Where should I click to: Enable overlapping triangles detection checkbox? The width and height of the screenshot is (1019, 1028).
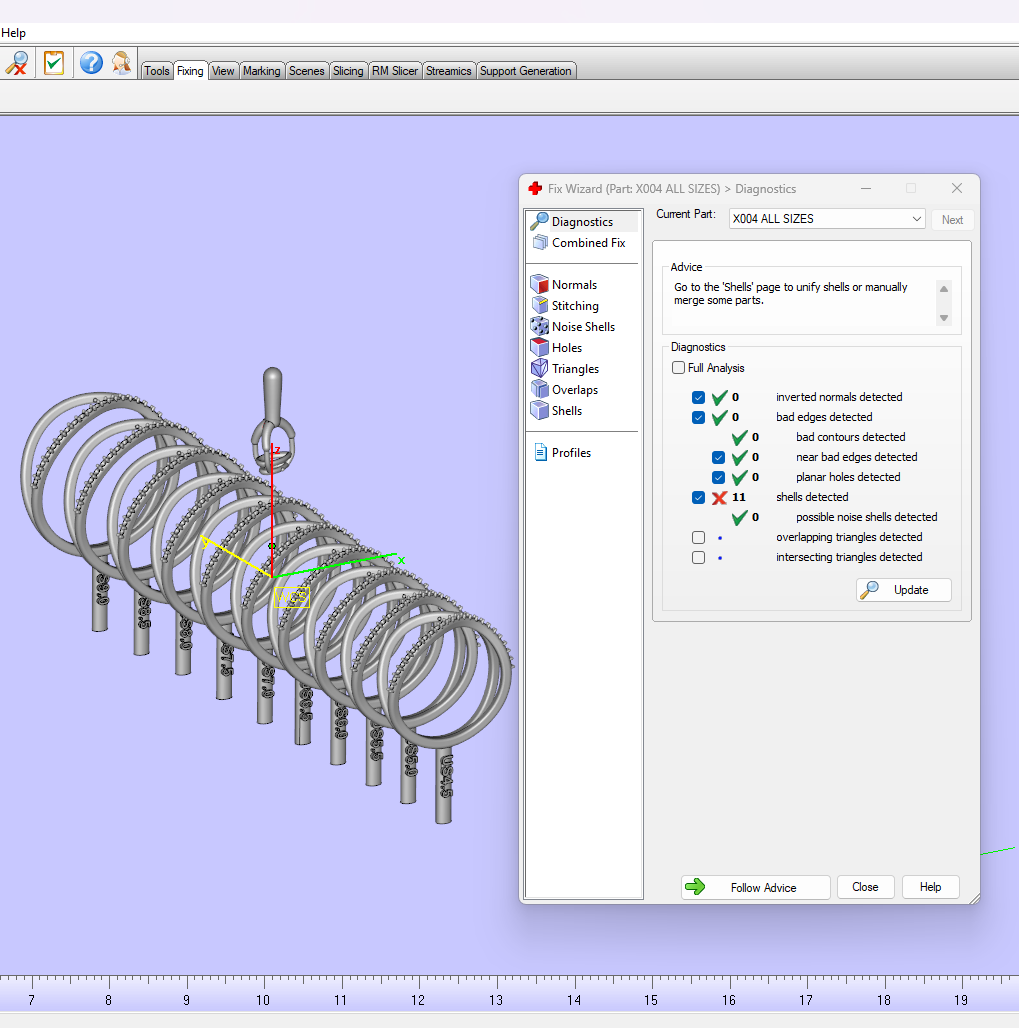point(698,537)
